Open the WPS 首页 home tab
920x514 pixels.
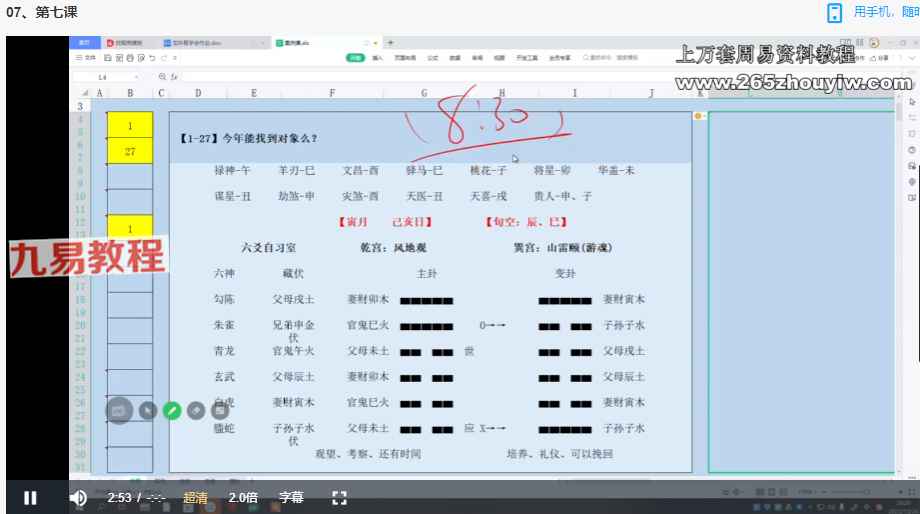(84, 42)
